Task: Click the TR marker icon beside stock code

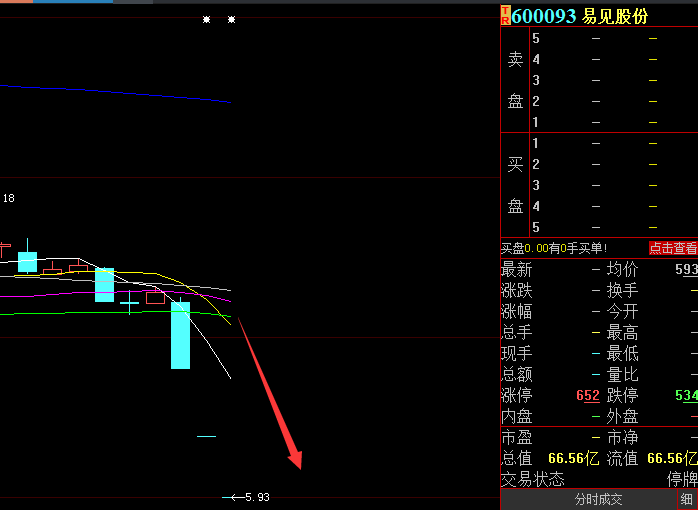Action: (x=505, y=15)
